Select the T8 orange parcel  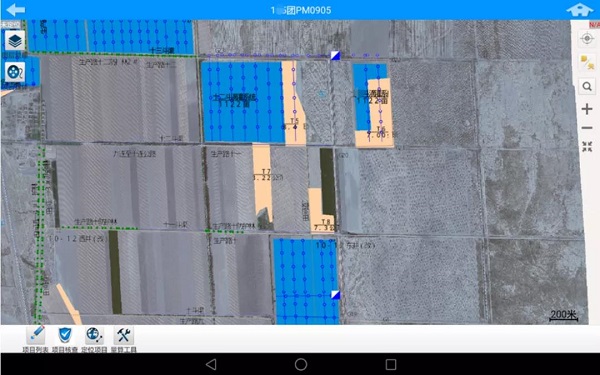point(321,210)
